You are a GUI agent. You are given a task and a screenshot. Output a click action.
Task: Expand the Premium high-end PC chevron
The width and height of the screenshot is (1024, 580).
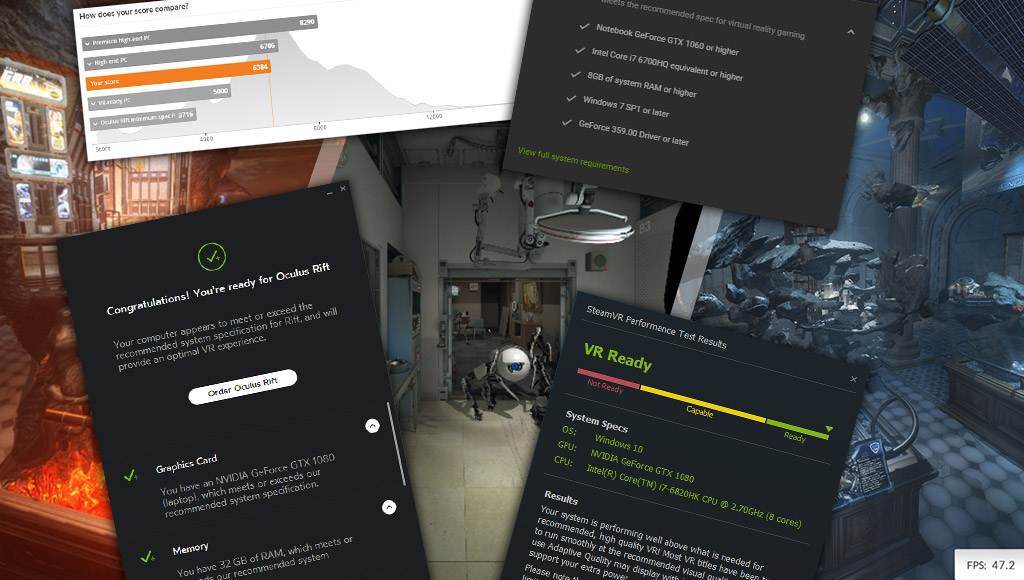point(88,44)
